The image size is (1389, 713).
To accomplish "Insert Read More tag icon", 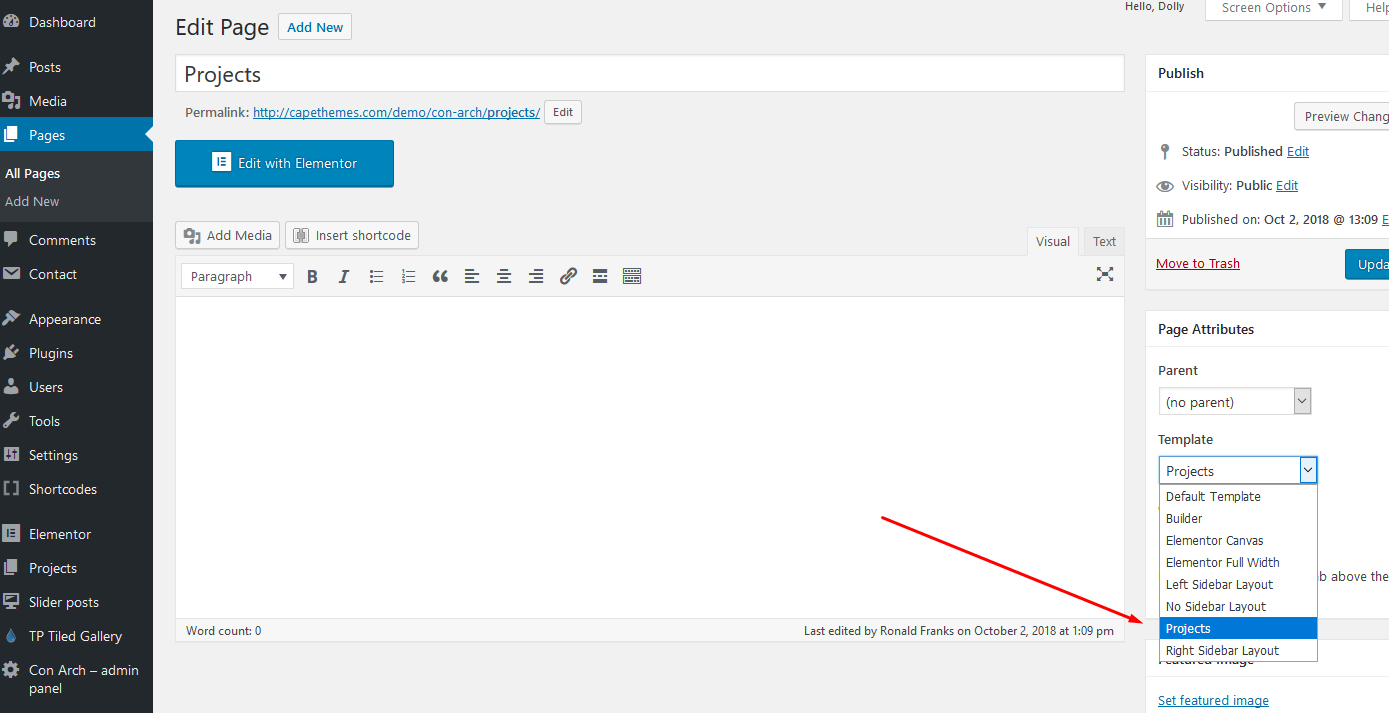I will tap(600, 277).
